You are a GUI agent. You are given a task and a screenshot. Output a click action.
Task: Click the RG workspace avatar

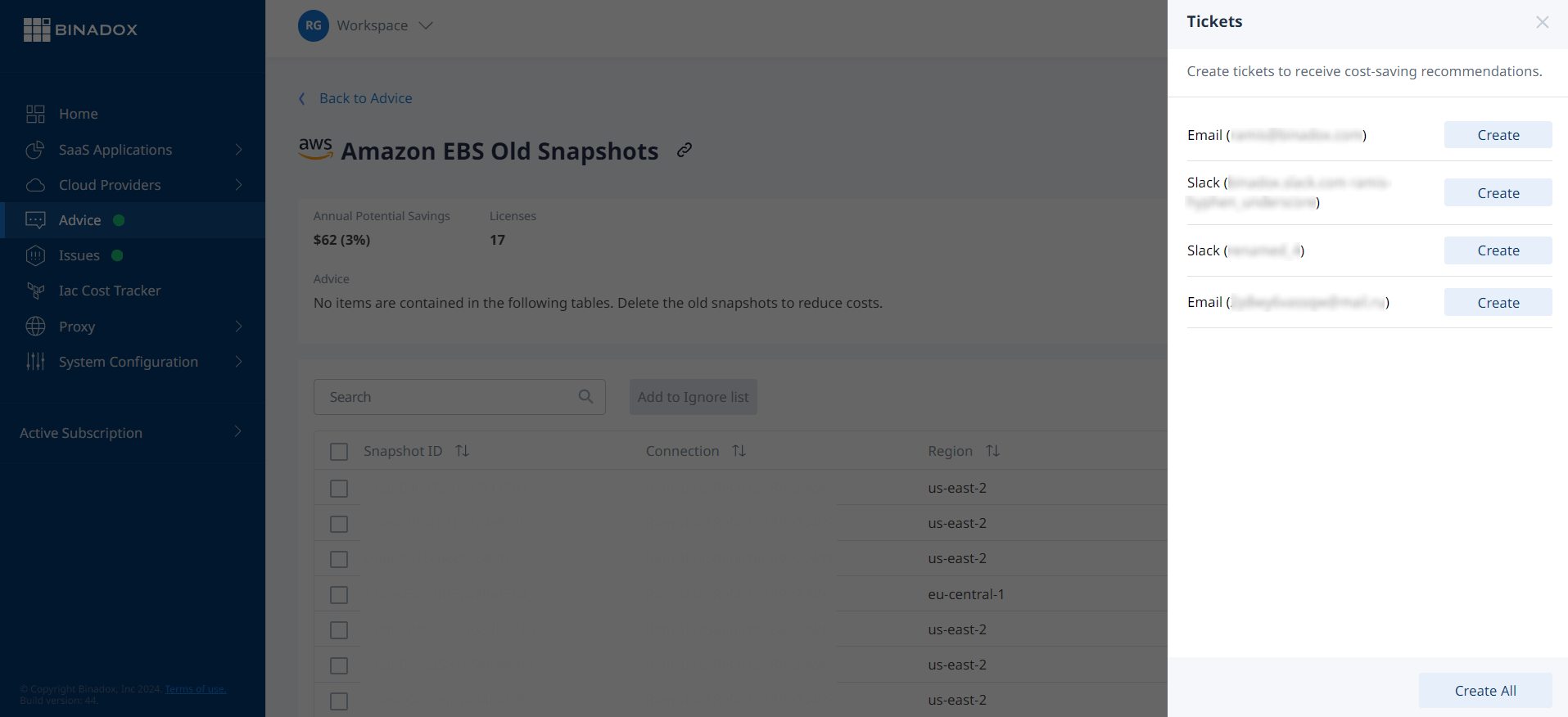(x=314, y=25)
